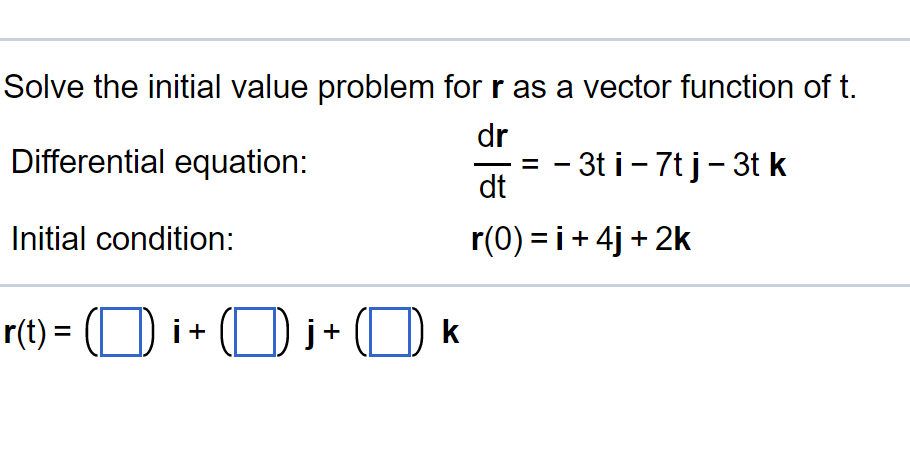Click the divider line above the answer row
Image resolution: width=910 pixels, height=467 pixels.
455,287
